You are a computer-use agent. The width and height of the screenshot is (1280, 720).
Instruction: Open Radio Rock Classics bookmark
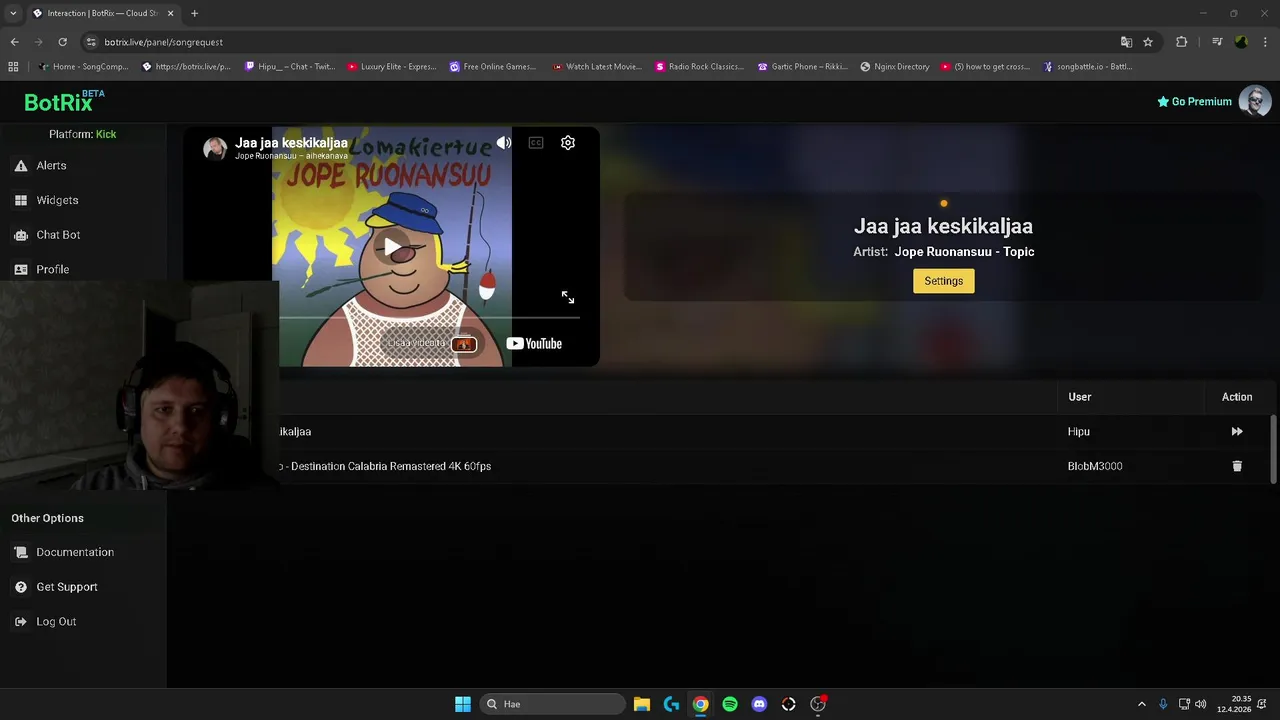(x=700, y=67)
